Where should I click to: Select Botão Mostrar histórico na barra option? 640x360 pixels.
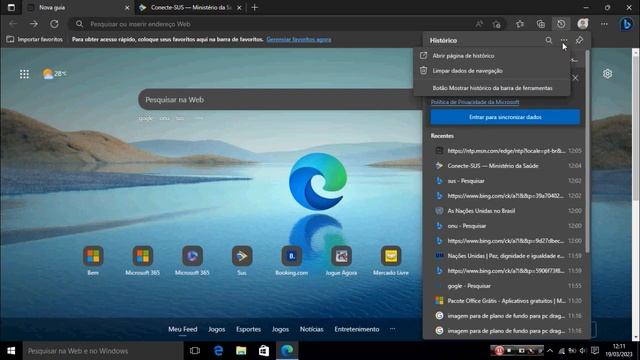(x=491, y=88)
